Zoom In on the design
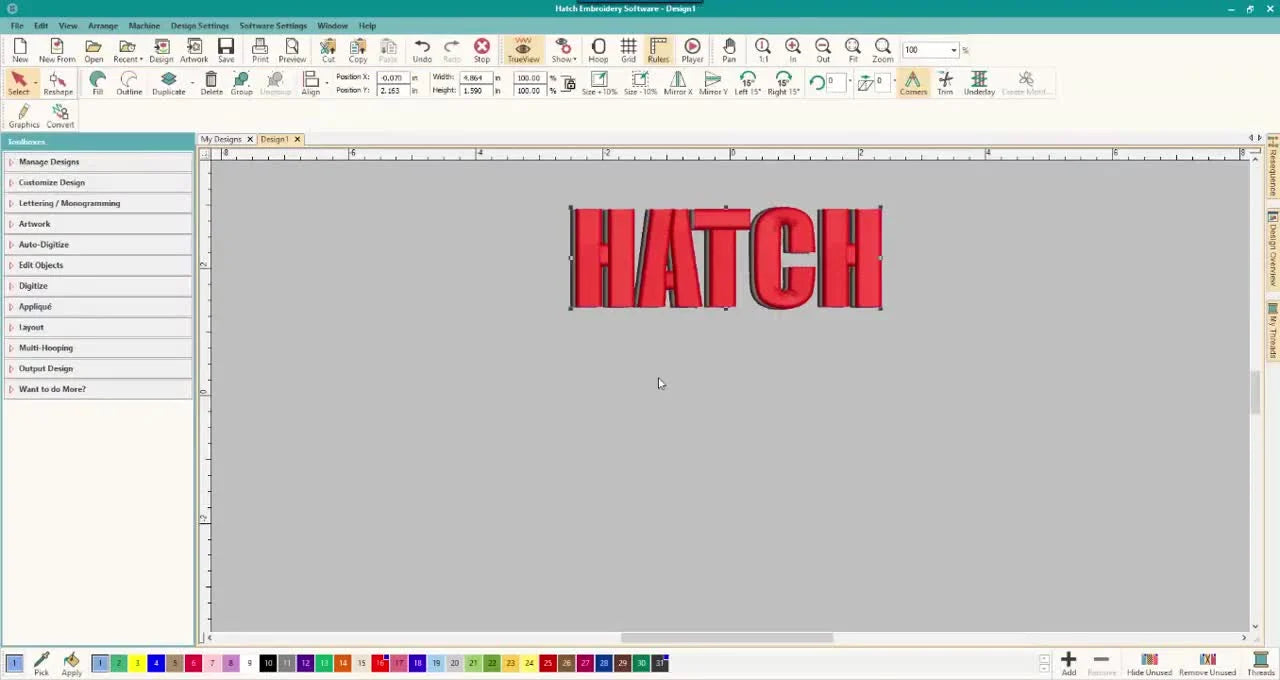The image size is (1280, 680). [793, 50]
